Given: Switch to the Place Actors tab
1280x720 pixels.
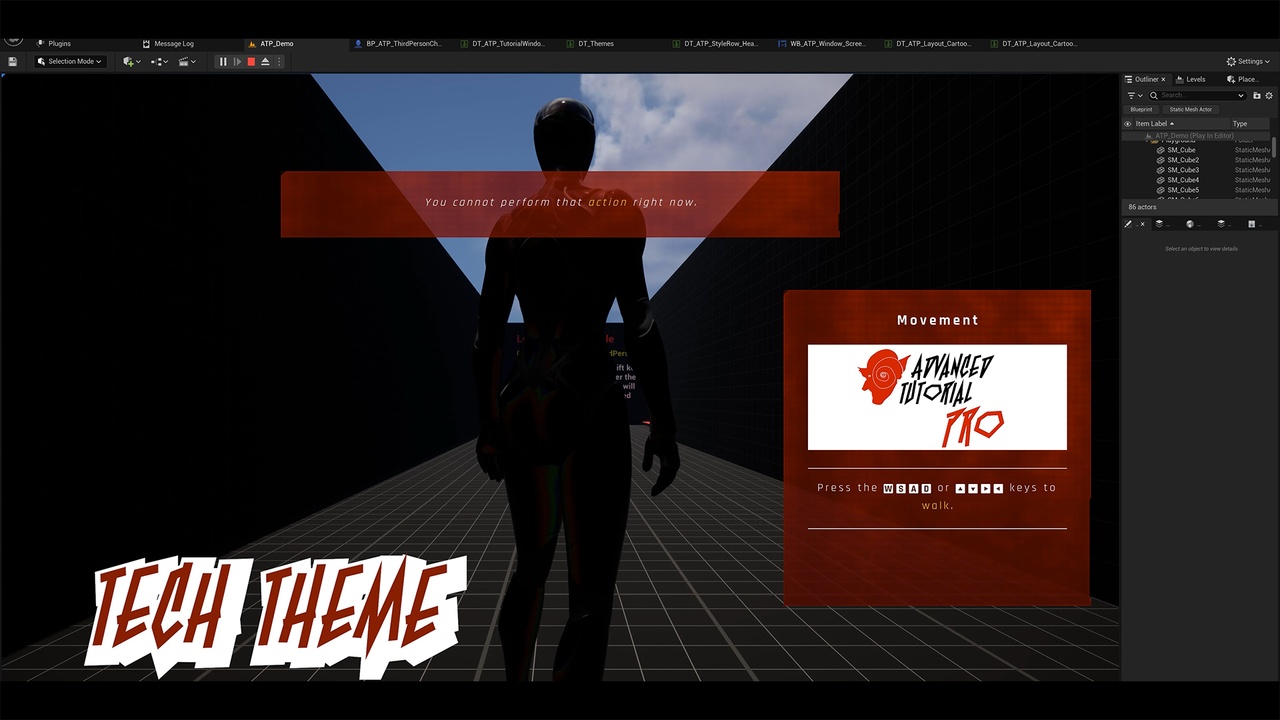Looking at the screenshot, I should (1245, 79).
